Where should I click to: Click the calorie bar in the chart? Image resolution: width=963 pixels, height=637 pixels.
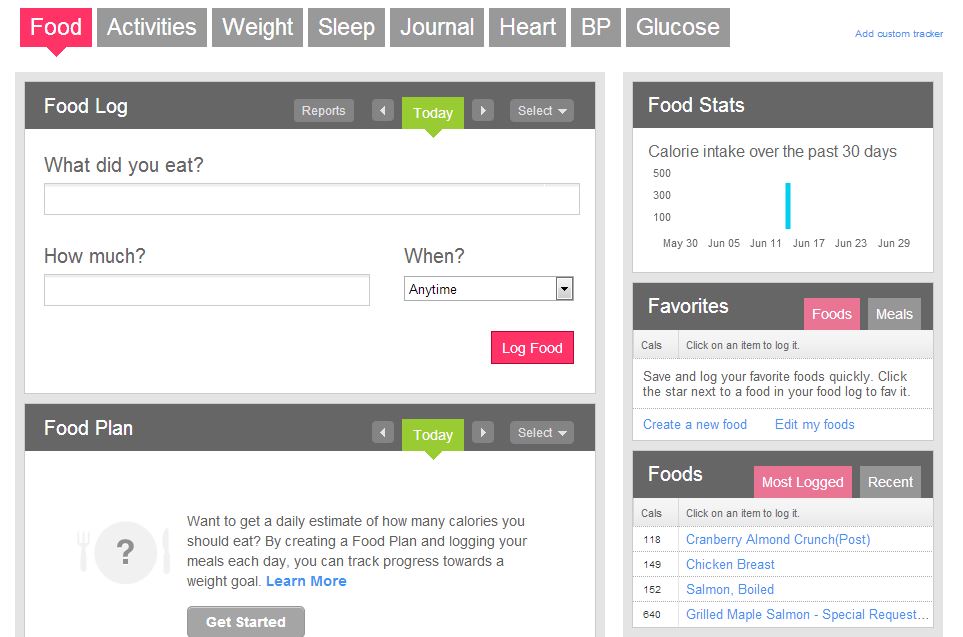tap(788, 206)
